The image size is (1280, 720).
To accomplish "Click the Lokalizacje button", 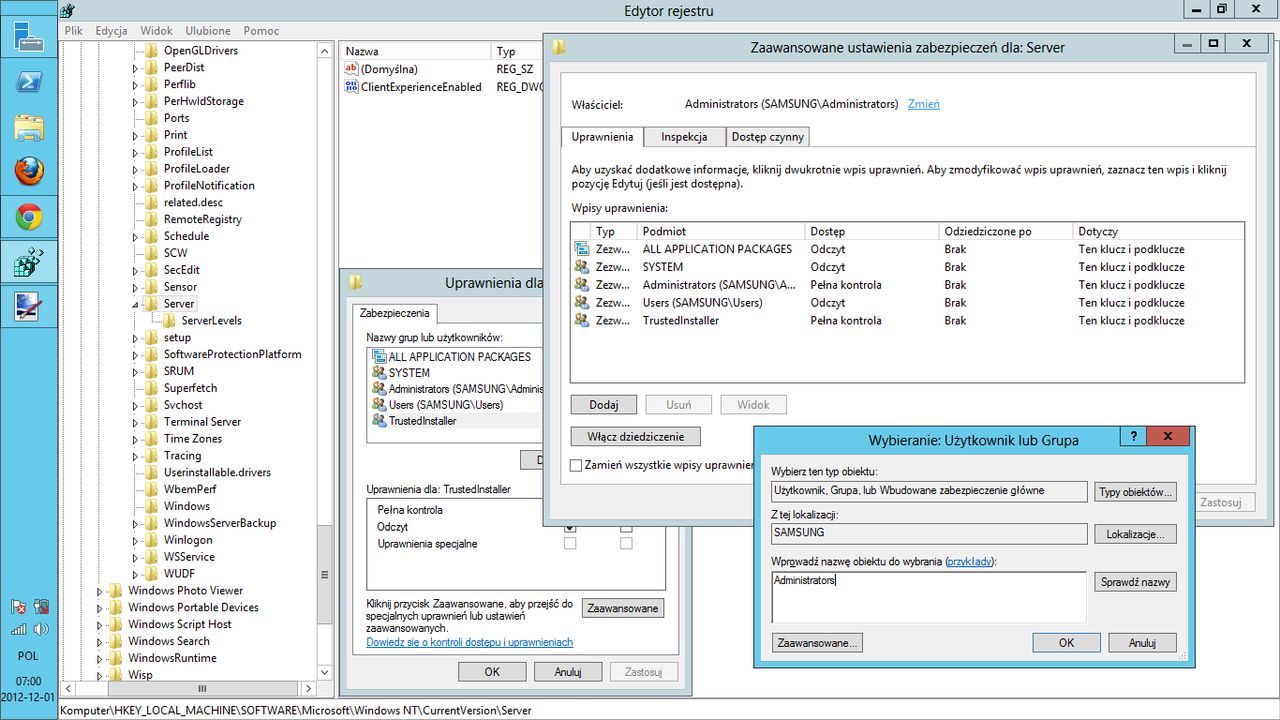I will (1136, 534).
